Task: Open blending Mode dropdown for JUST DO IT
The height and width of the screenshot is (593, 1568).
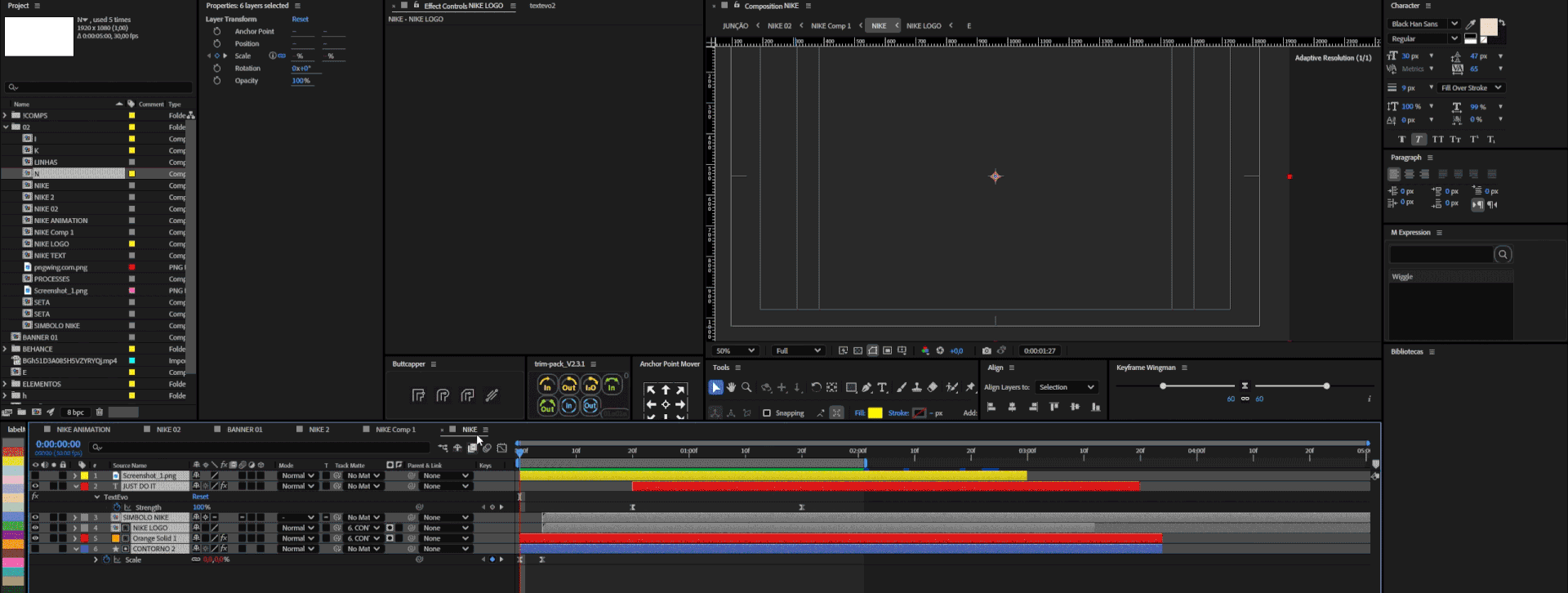Action: click(296, 486)
